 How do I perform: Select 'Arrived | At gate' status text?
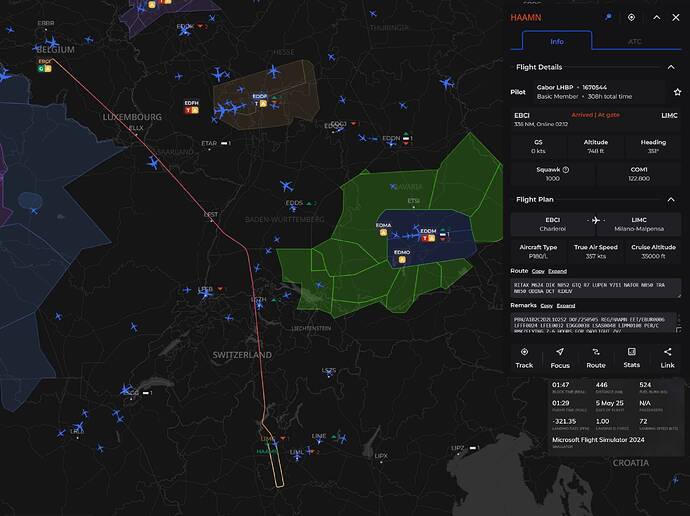(x=595, y=115)
